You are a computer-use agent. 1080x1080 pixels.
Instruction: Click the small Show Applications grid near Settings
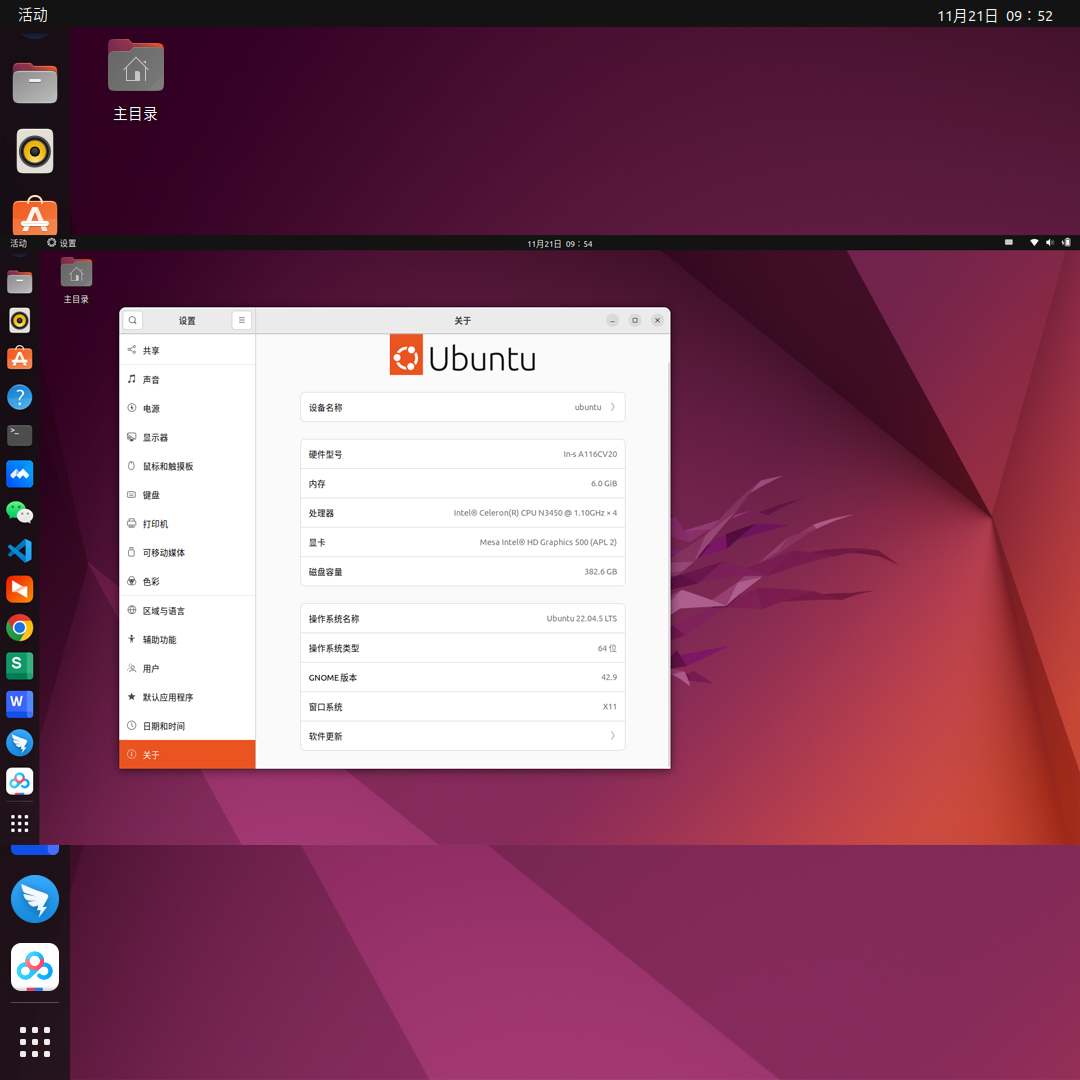(19, 823)
